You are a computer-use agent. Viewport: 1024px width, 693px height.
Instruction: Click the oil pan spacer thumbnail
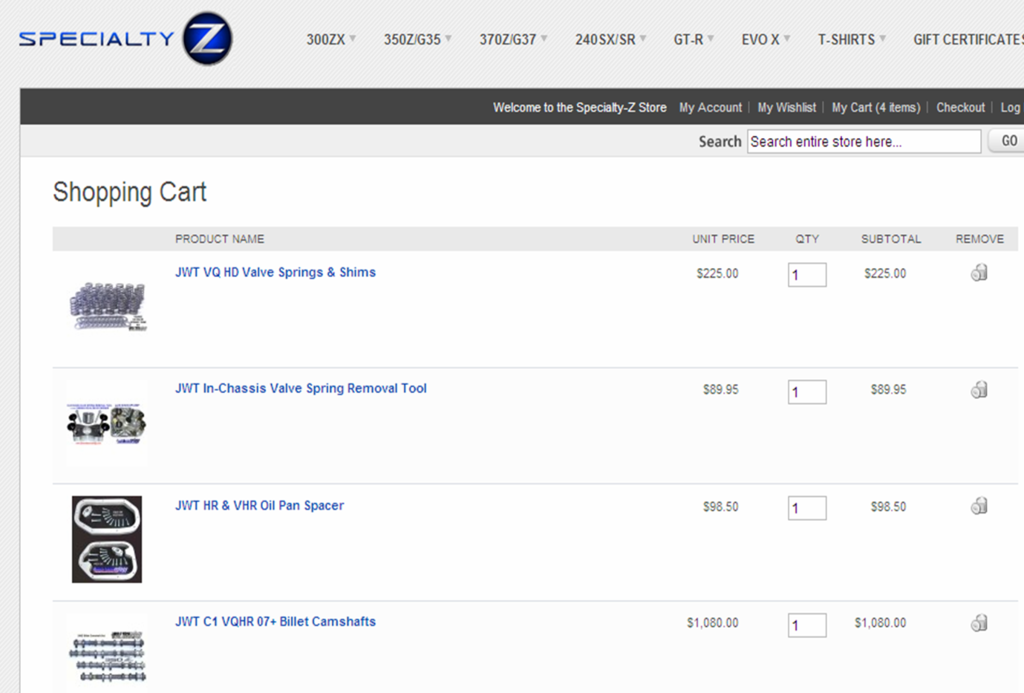[106, 540]
